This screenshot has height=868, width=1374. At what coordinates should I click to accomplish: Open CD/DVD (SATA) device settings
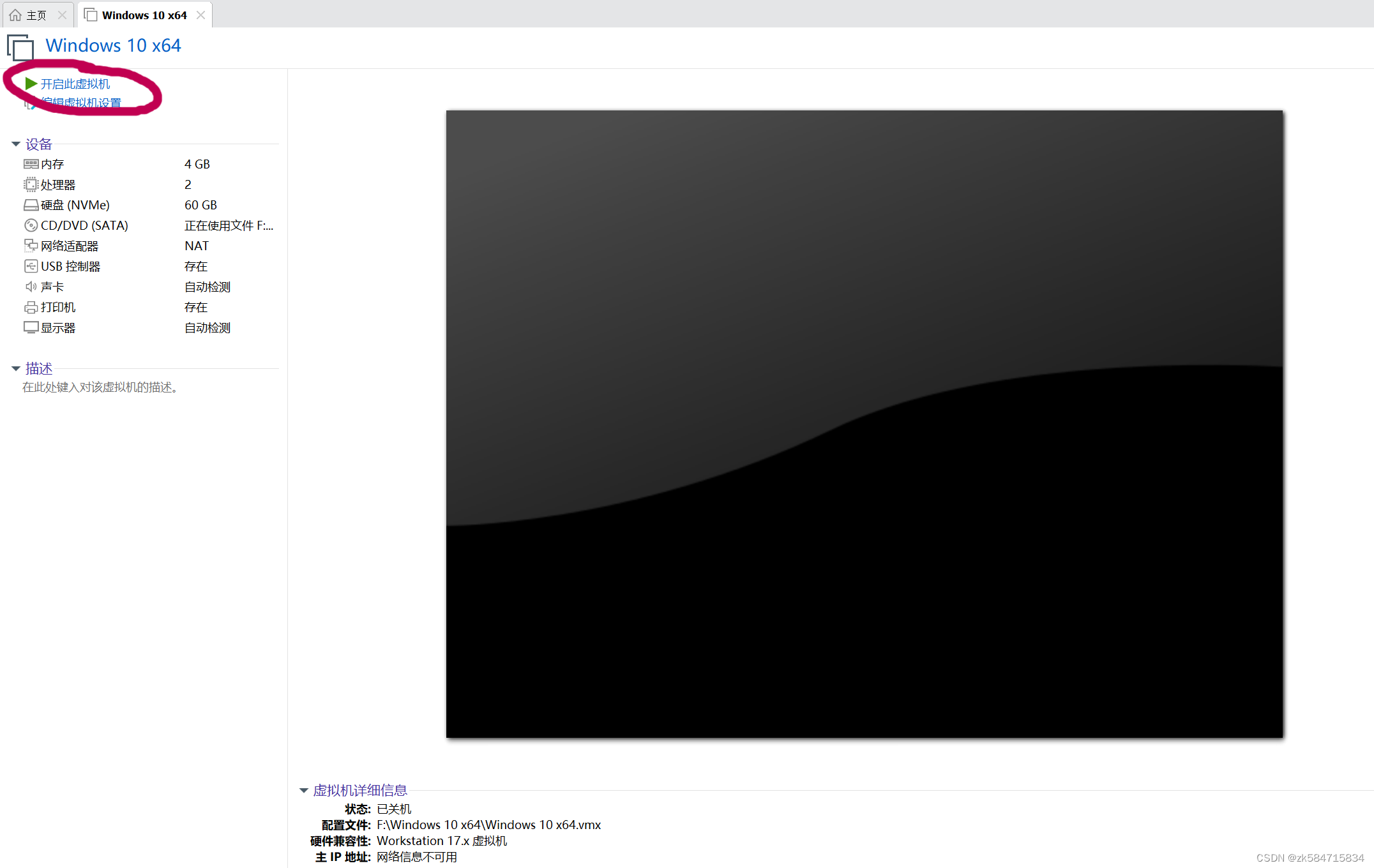click(x=84, y=225)
